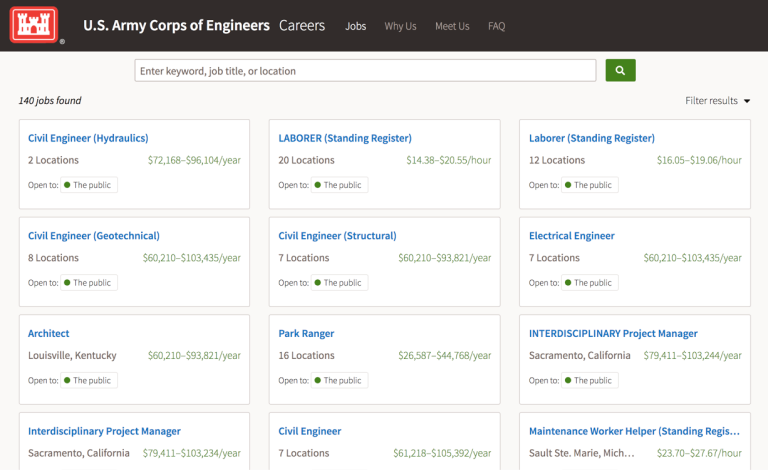This screenshot has width=768, height=470.
Task: Click $23.70–$27.67/hour salary text
Action: 699,453
